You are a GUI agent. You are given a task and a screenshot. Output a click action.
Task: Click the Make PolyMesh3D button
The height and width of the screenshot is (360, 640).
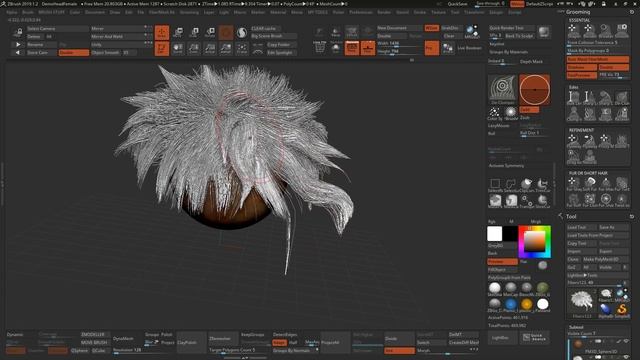click(x=605, y=259)
